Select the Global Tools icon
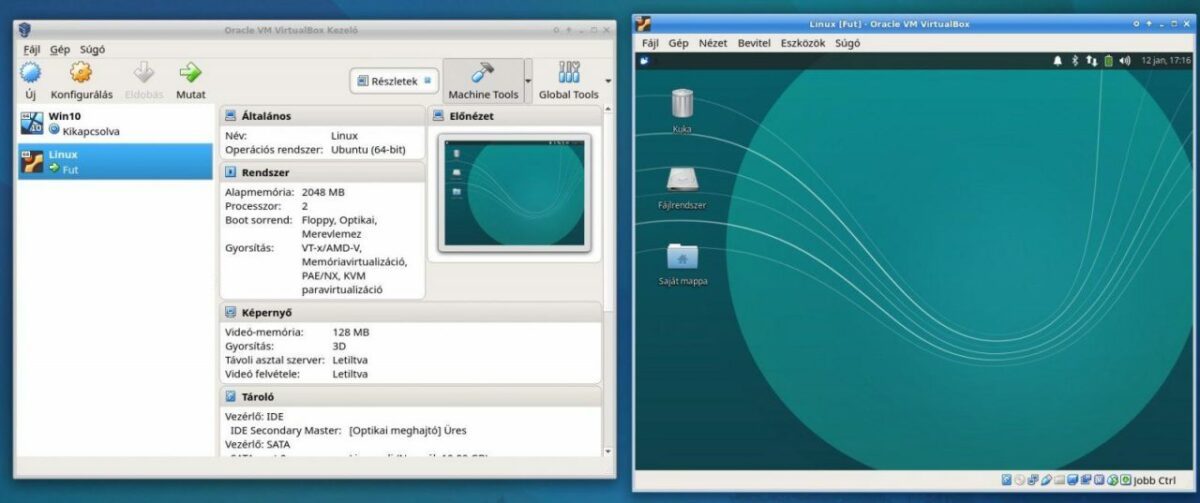The height and width of the screenshot is (503, 1200). tap(569, 73)
